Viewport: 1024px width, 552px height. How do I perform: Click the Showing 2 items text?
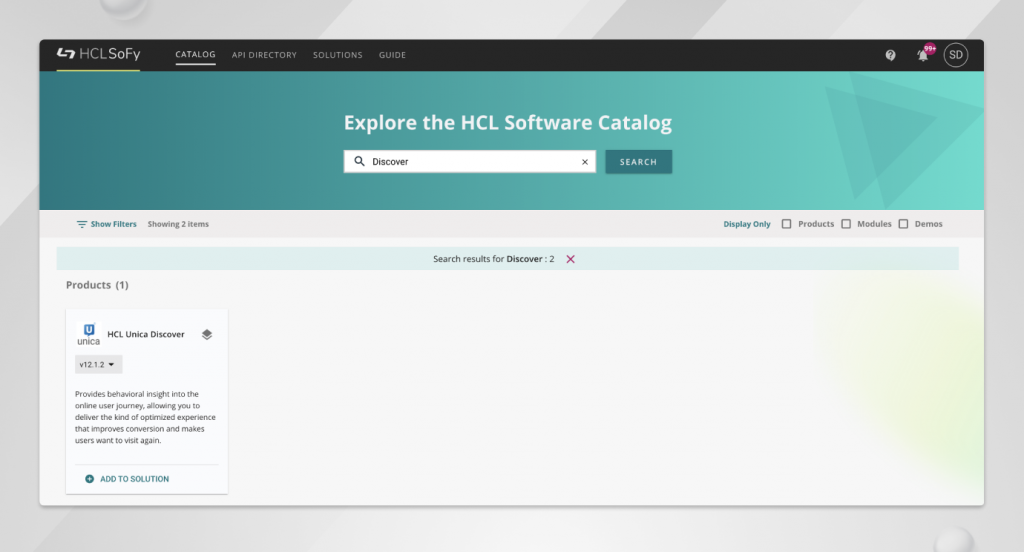178,224
